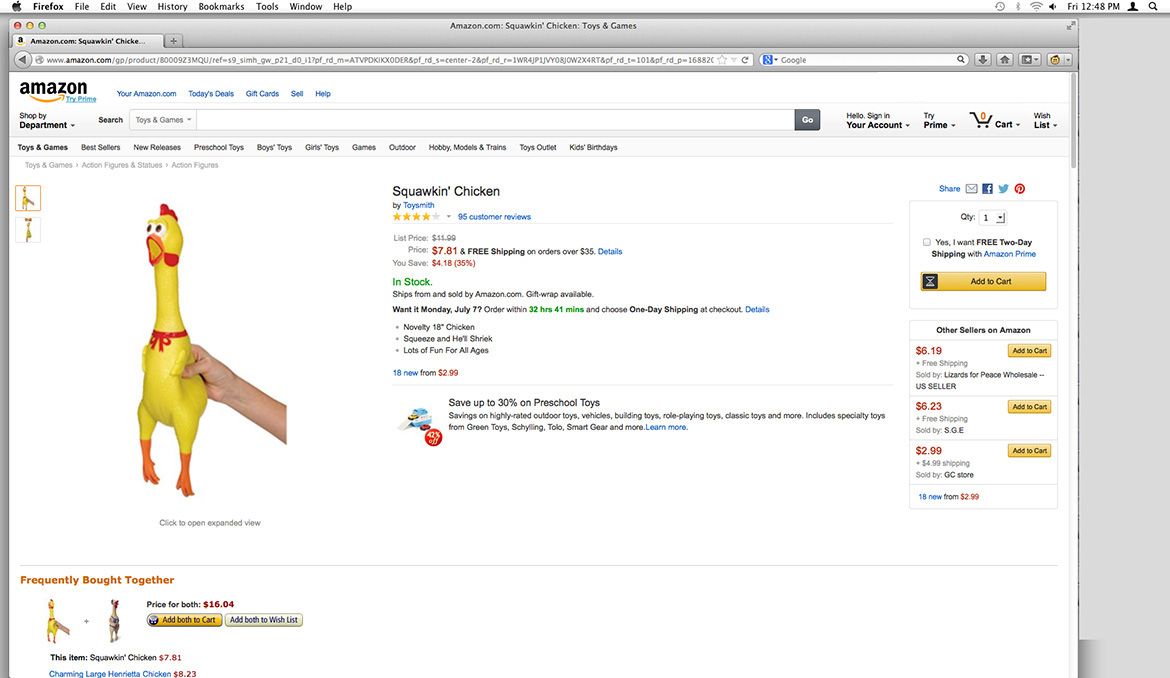Select second chicken product thumbnail
1170x678 pixels.
[28, 230]
